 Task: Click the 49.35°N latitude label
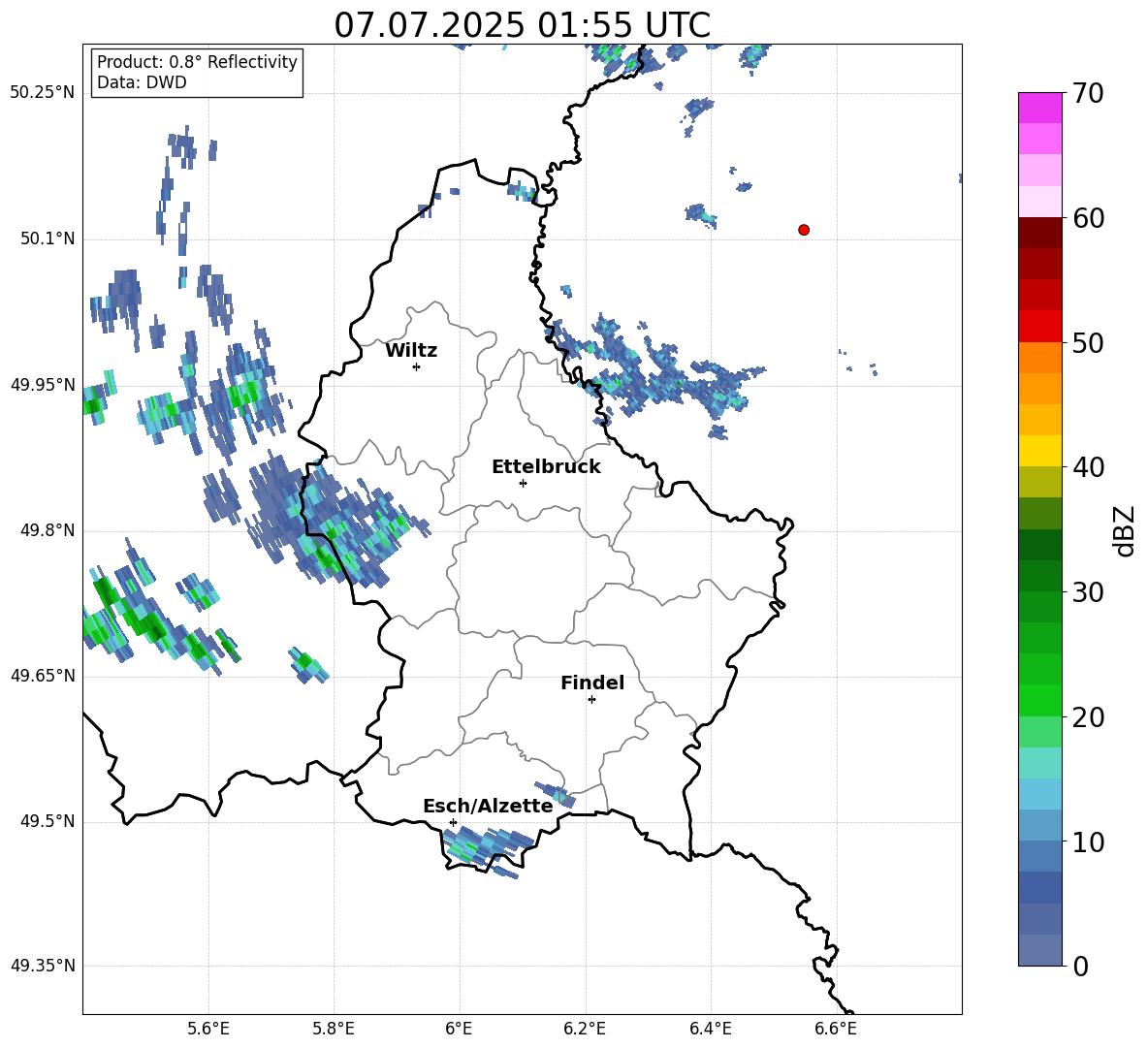pyautogui.click(x=43, y=966)
